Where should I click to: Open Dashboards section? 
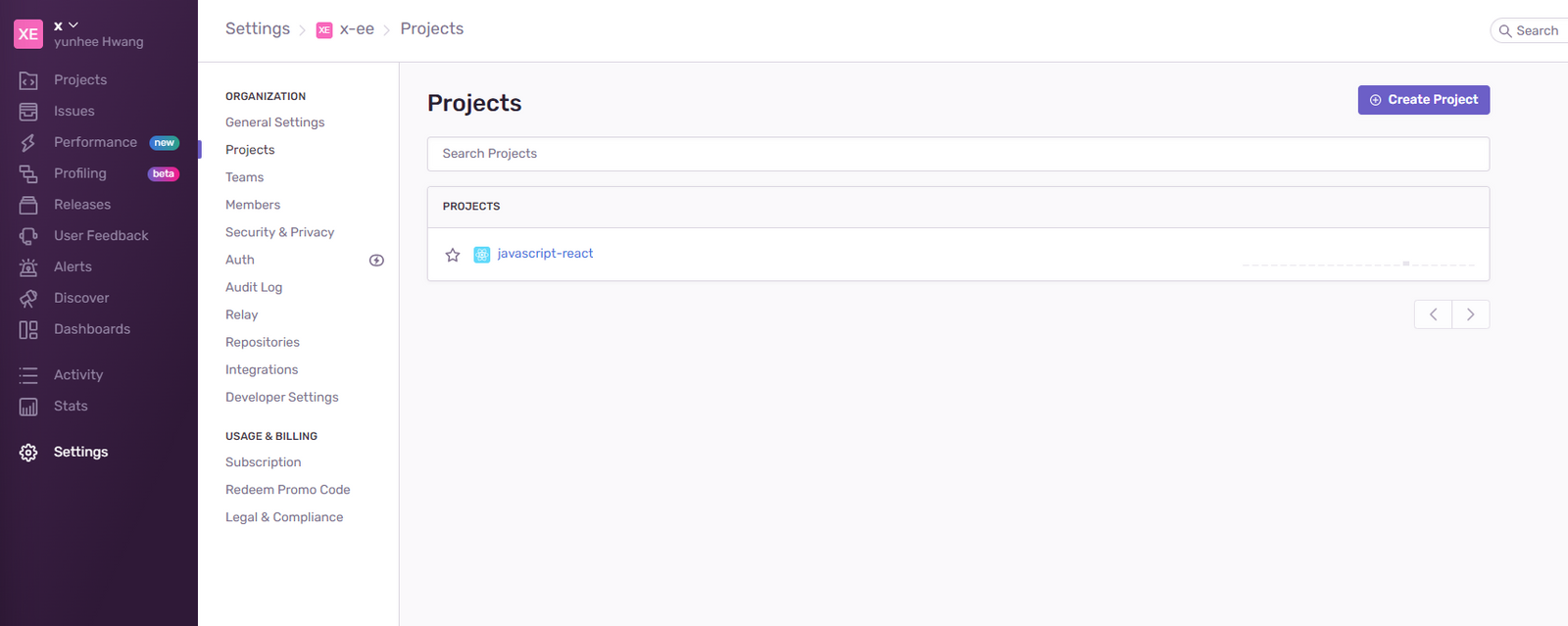[92, 329]
